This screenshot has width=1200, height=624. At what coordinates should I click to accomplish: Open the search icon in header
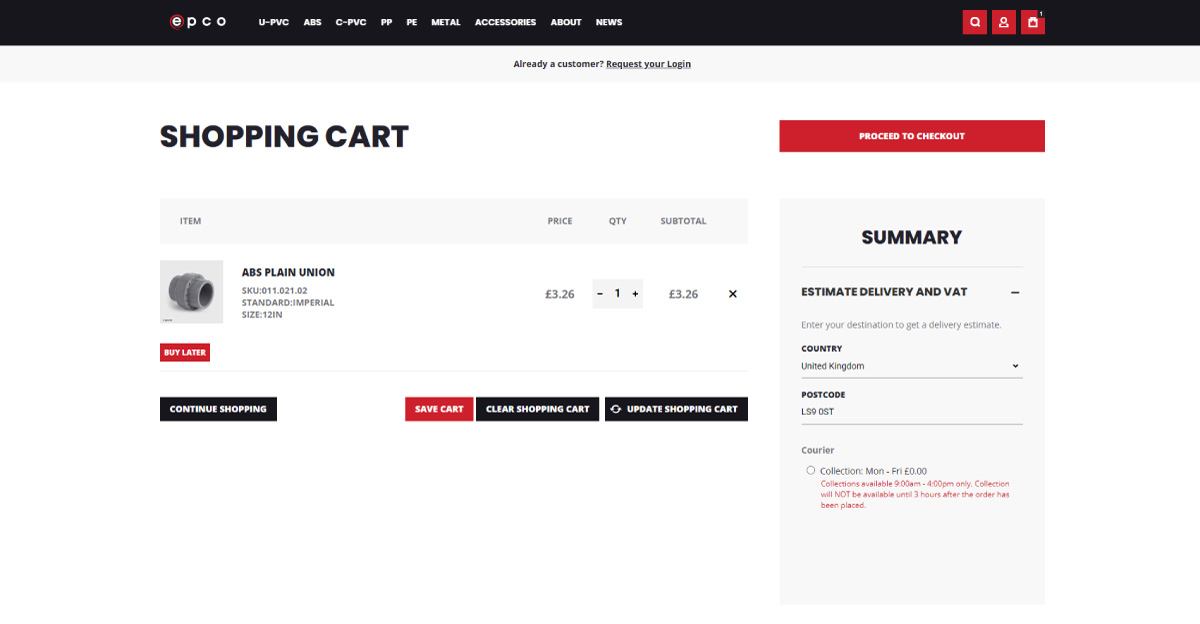(974, 22)
